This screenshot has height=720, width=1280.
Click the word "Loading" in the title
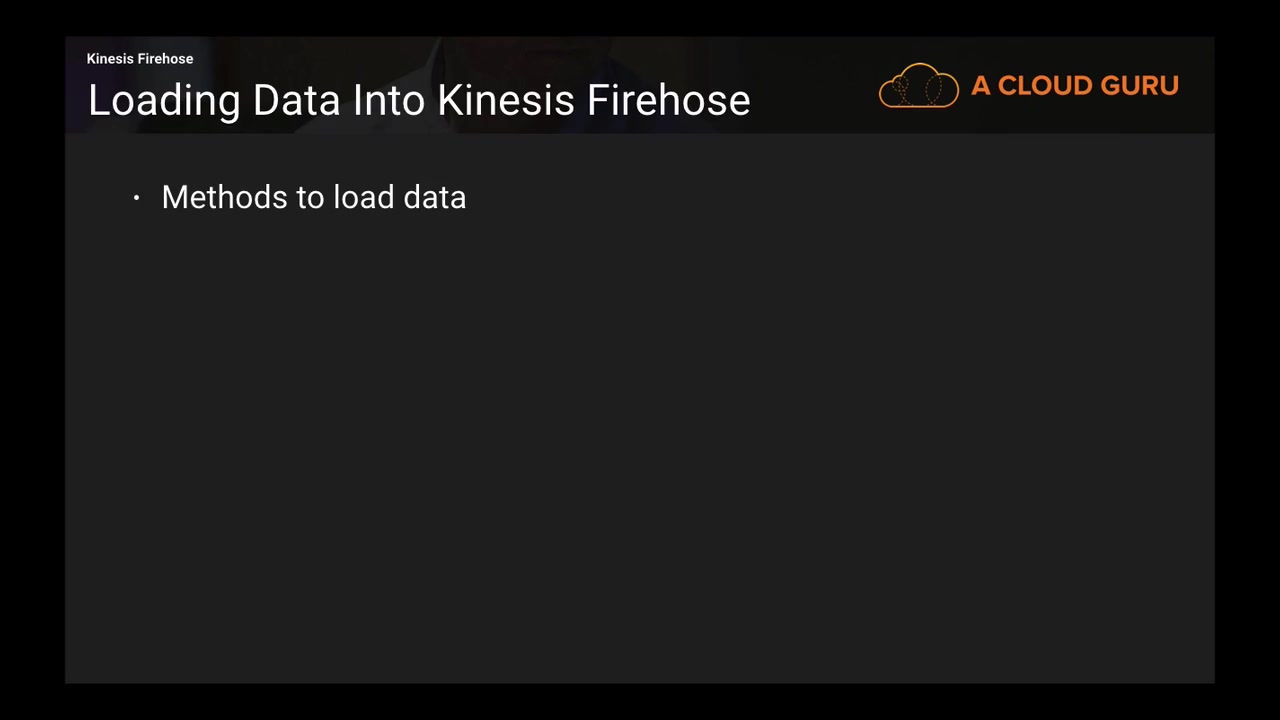[x=164, y=101]
